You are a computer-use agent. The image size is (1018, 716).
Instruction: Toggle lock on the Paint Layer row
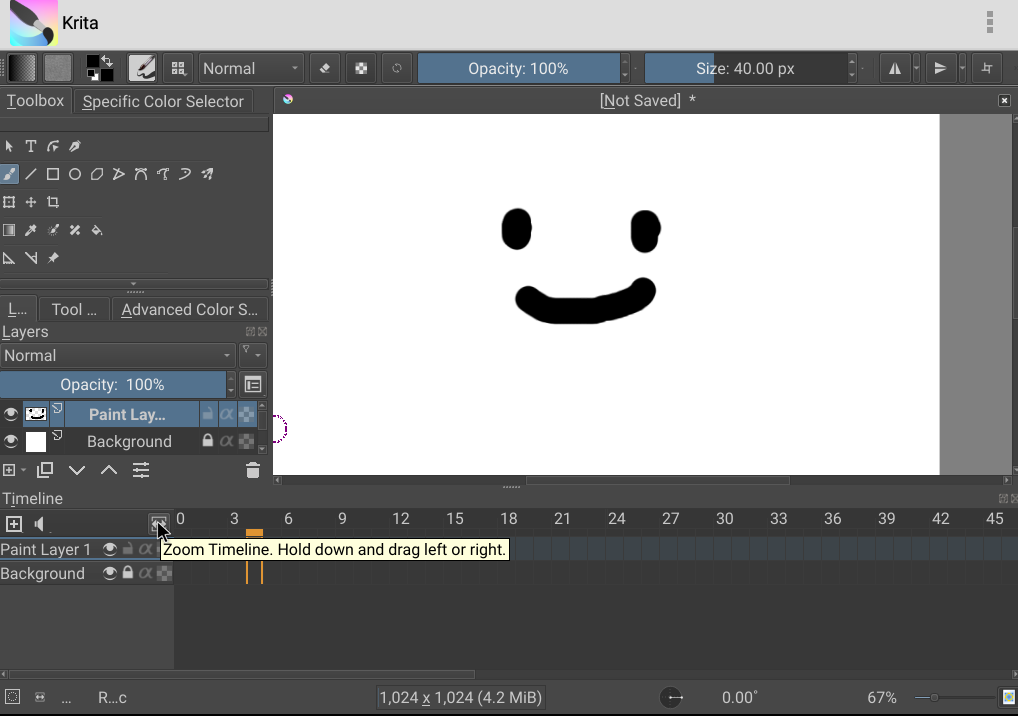coord(207,414)
